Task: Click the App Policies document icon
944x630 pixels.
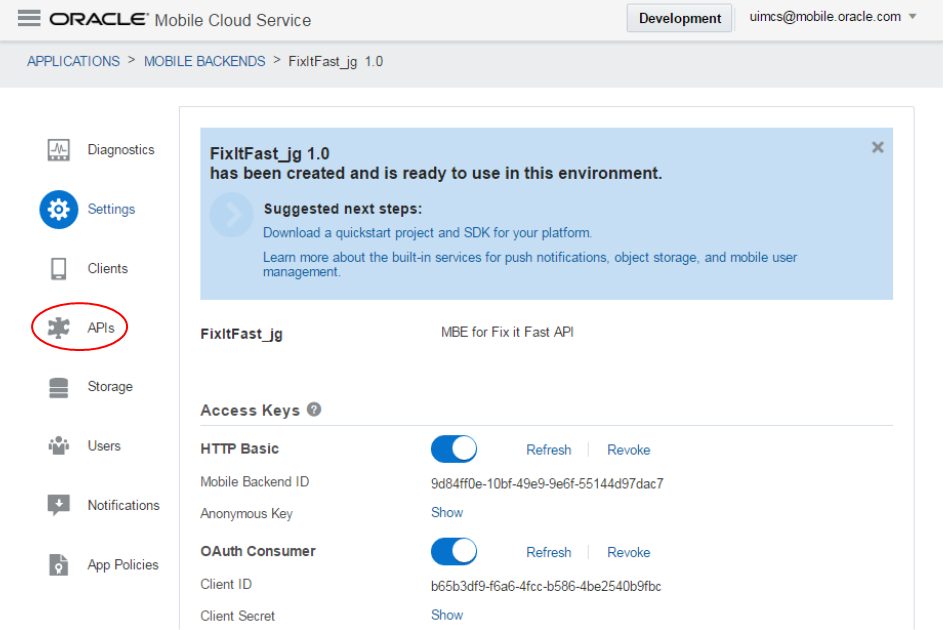Action: [59, 565]
